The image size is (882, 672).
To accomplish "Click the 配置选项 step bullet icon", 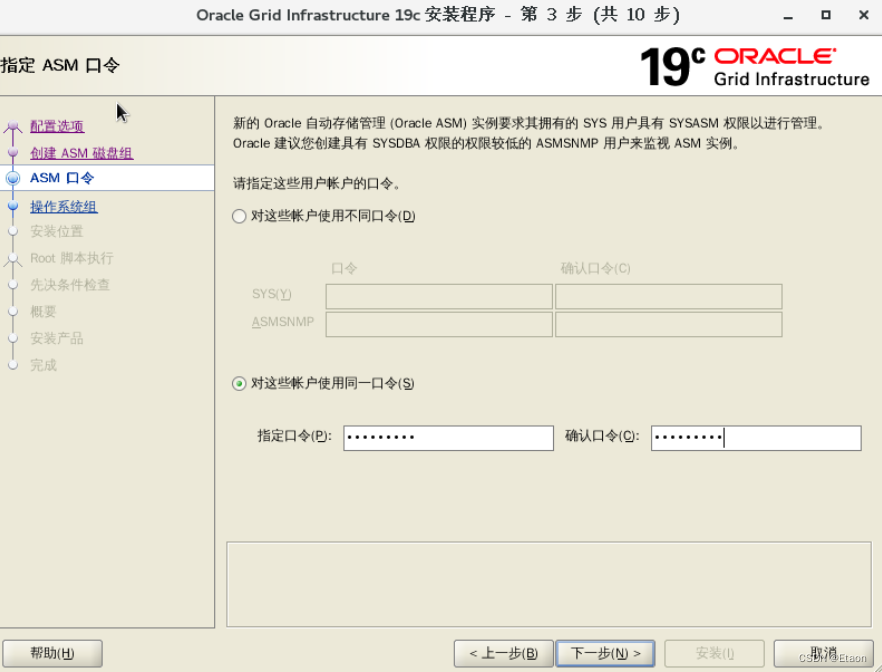I will click(x=13, y=127).
